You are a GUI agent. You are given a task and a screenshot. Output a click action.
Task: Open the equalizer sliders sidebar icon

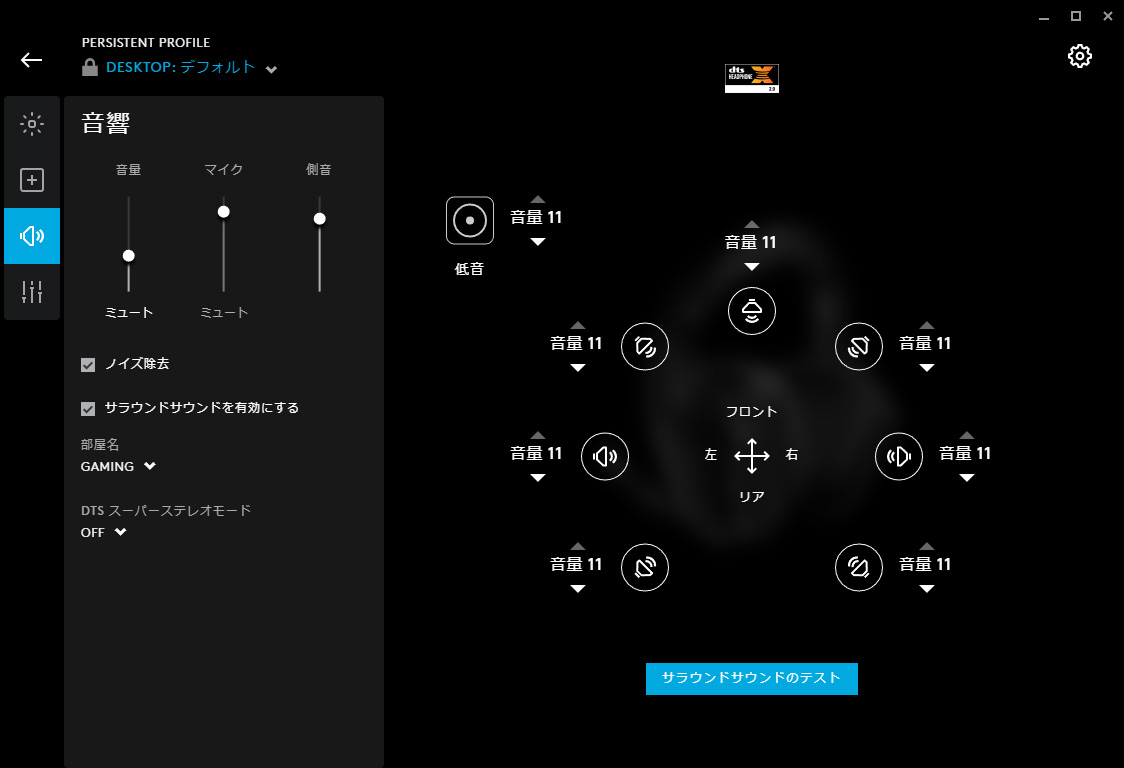32,292
